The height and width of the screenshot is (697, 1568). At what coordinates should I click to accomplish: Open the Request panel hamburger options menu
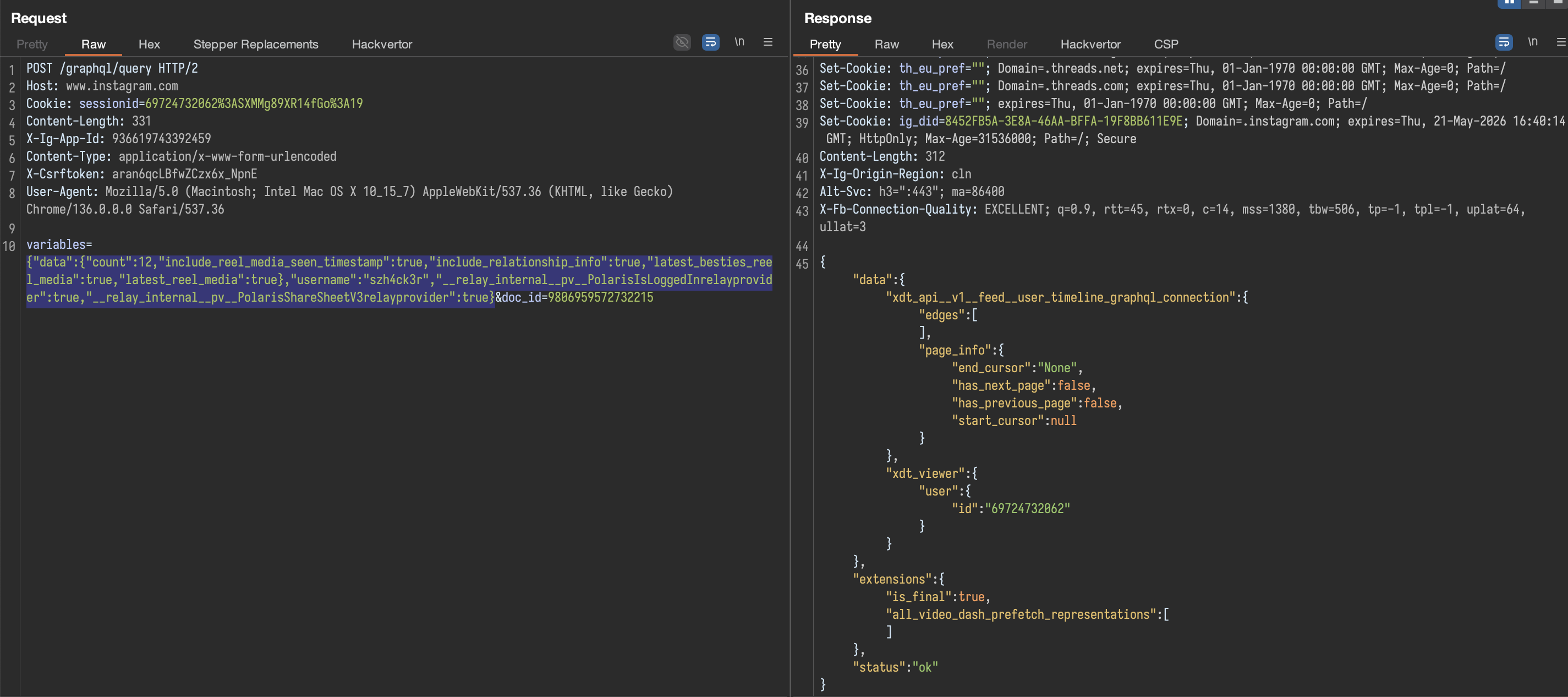coord(767,42)
